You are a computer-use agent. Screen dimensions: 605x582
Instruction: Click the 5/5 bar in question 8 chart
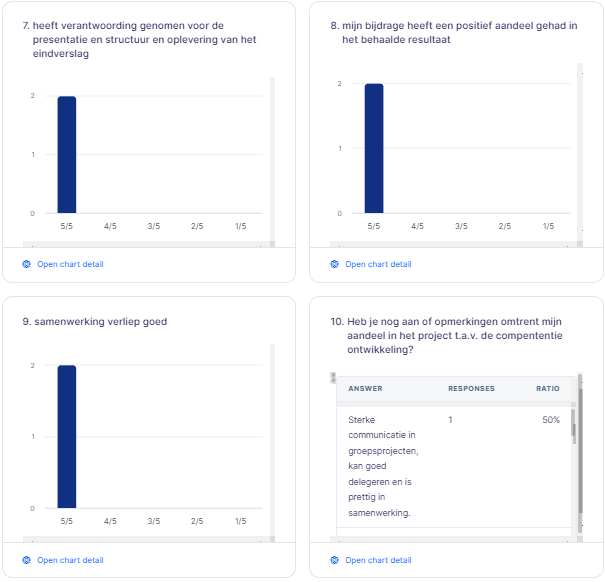(x=374, y=148)
